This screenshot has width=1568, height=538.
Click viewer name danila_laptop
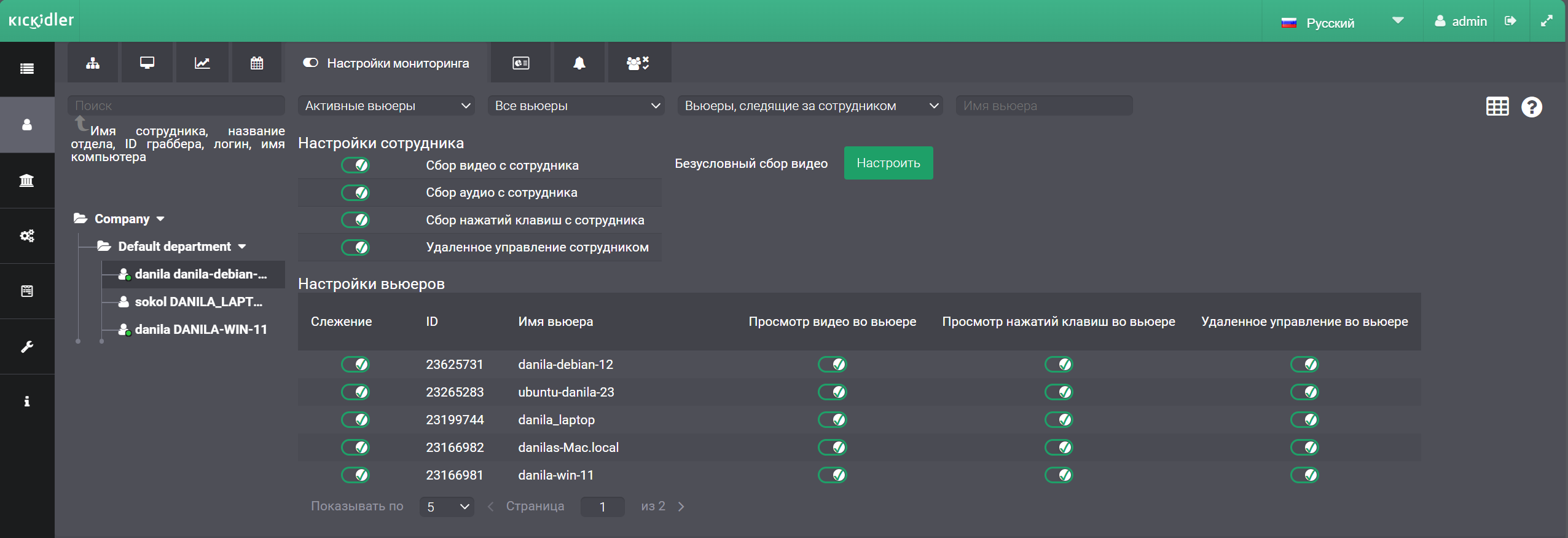556,419
